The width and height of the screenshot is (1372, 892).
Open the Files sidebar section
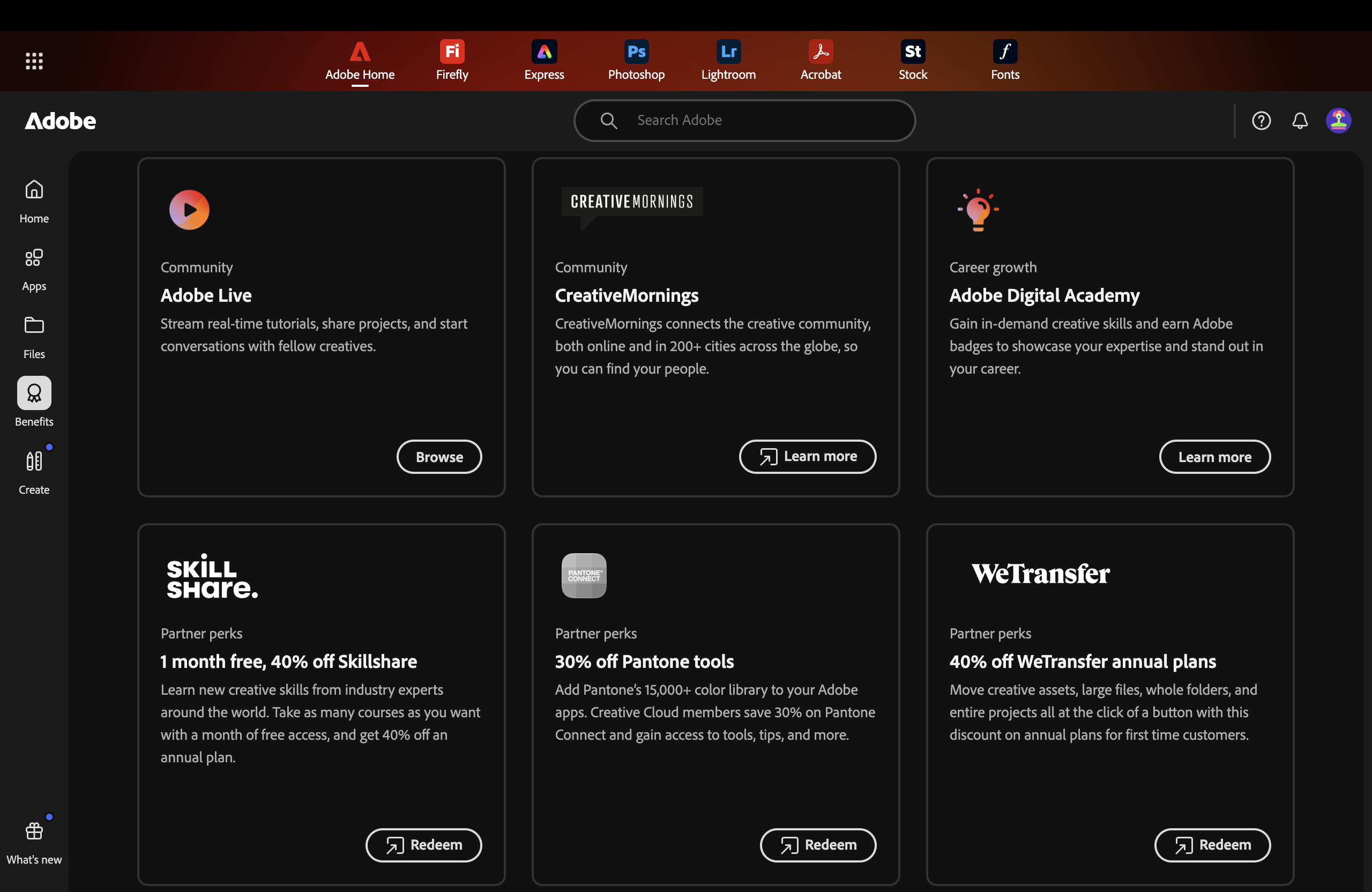[34, 337]
